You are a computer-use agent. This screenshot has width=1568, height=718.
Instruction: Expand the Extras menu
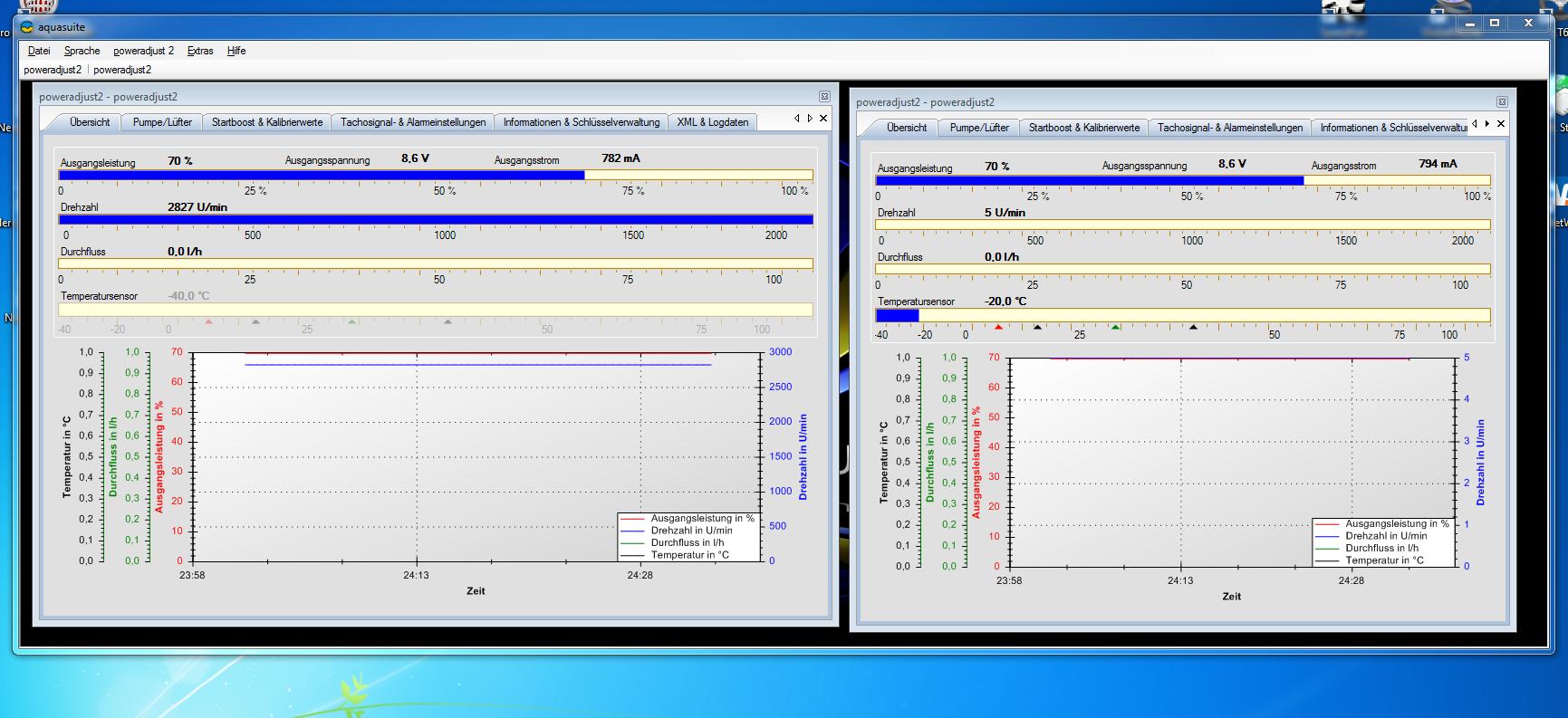tap(200, 51)
